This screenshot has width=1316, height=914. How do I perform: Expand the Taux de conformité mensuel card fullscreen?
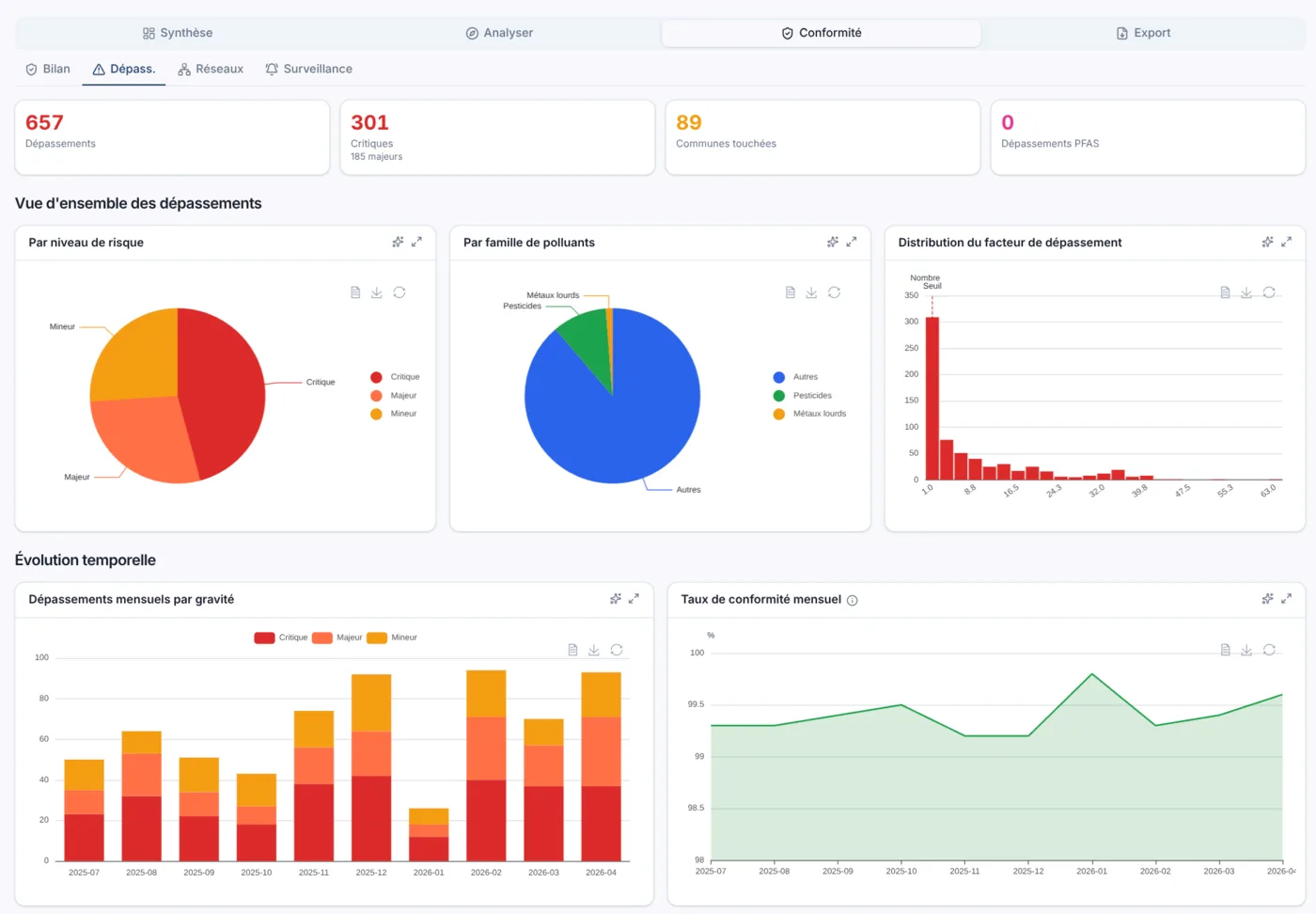click(1287, 598)
